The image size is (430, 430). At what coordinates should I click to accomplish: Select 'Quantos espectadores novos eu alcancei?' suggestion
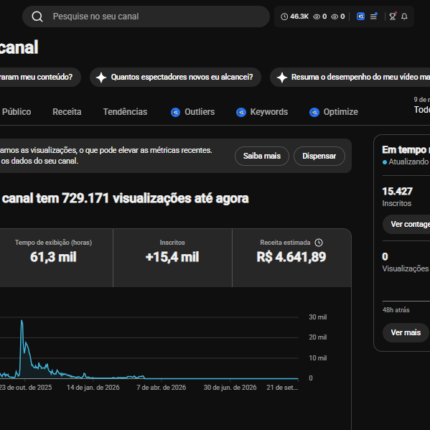point(175,77)
